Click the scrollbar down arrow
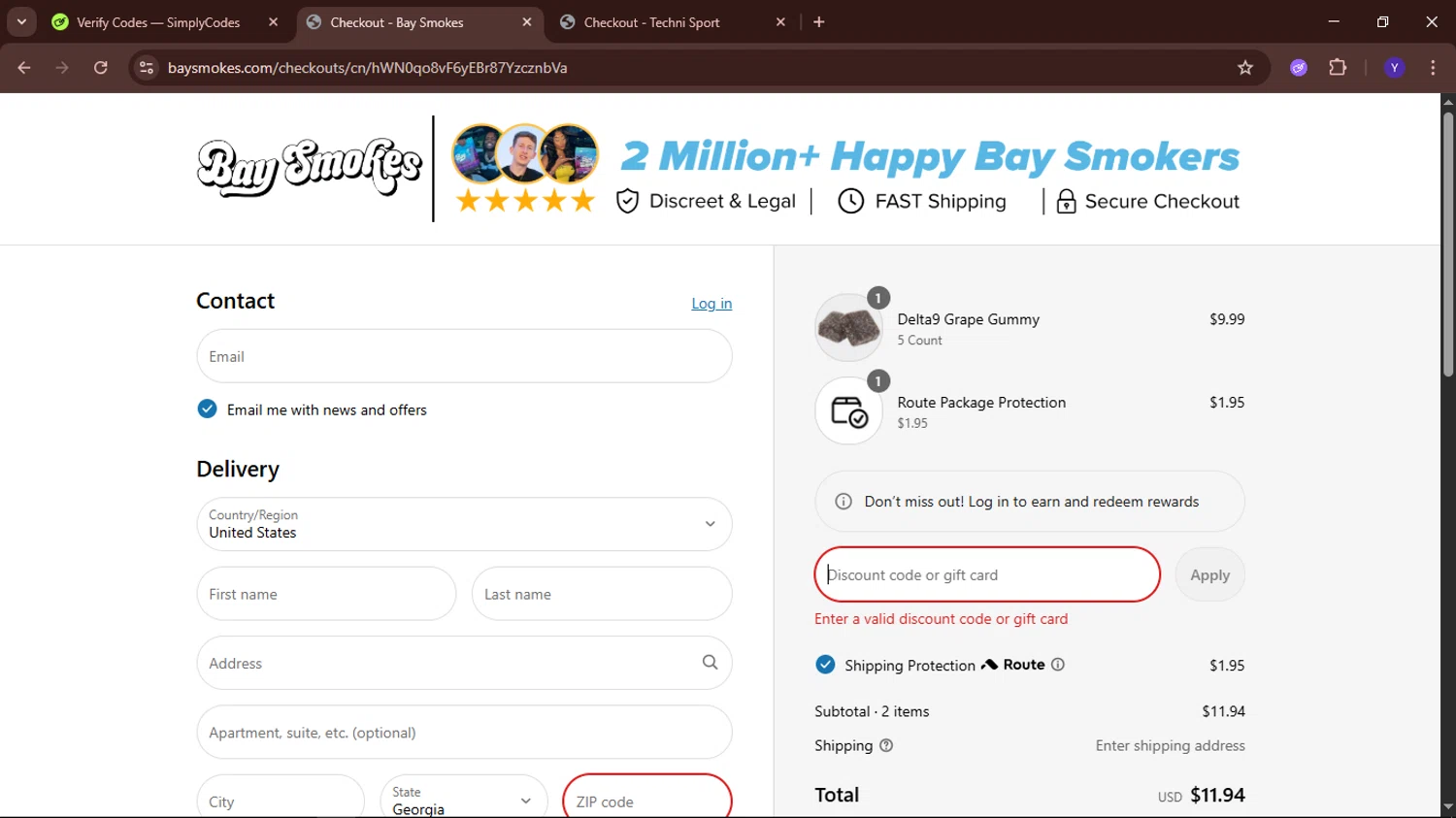The image size is (1456, 818). pyautogui.click(x=1447, y=807)
